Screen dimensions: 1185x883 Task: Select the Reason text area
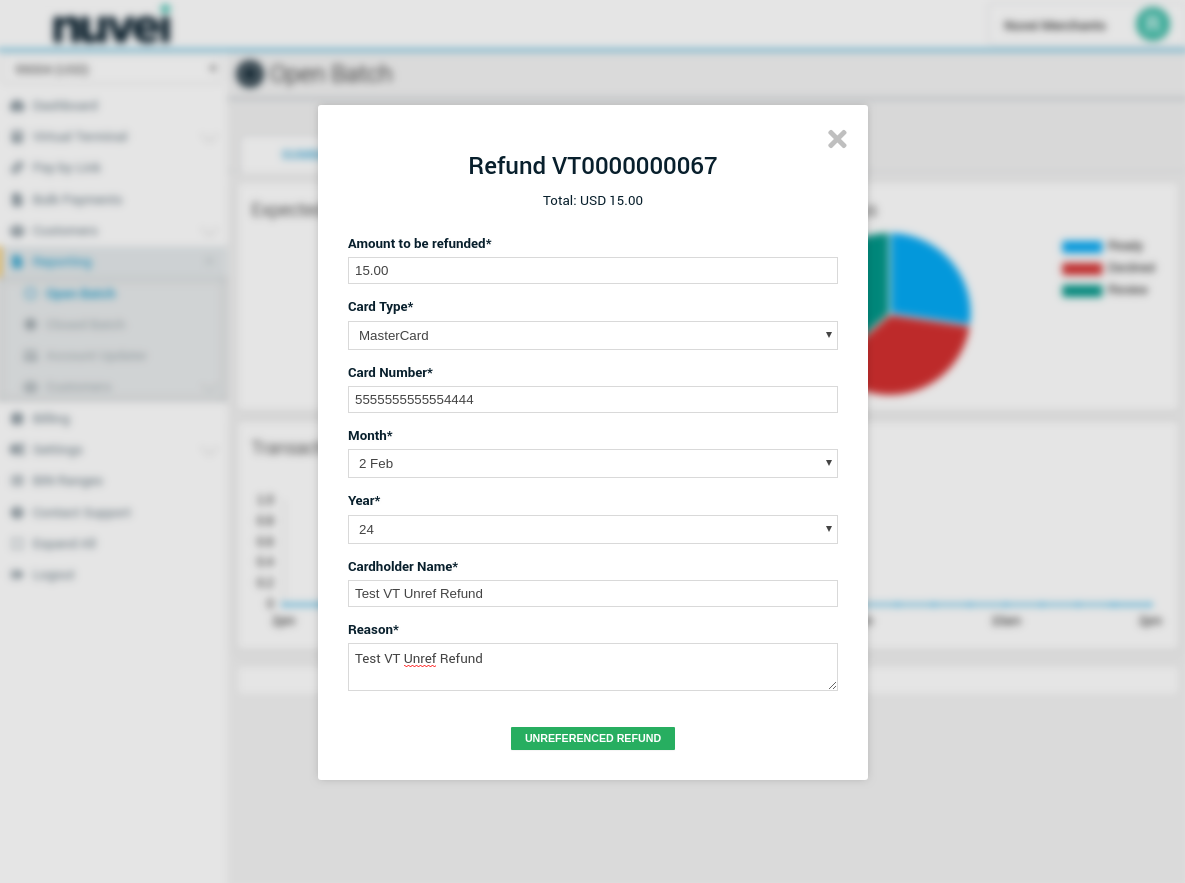click(x=592, y=667)
